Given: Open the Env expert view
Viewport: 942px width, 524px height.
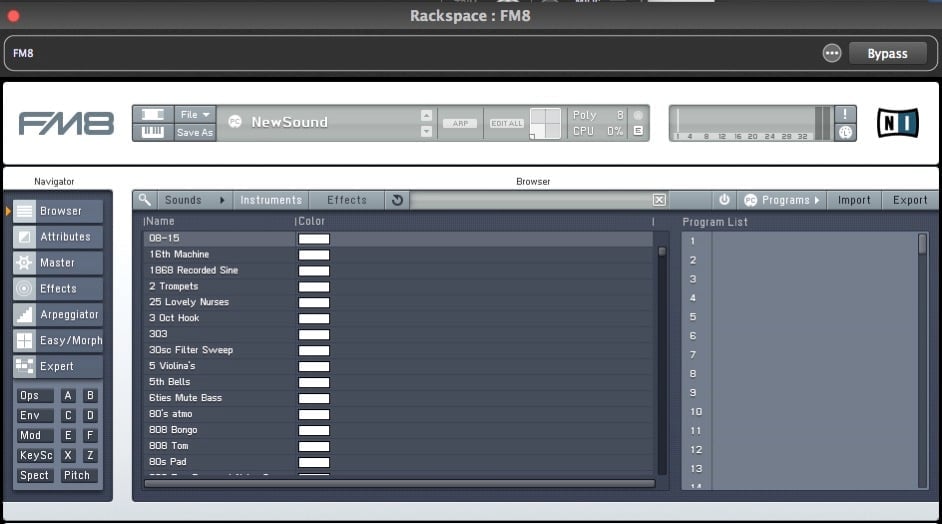Looking at the screenshot, I should tap(34, 415).
